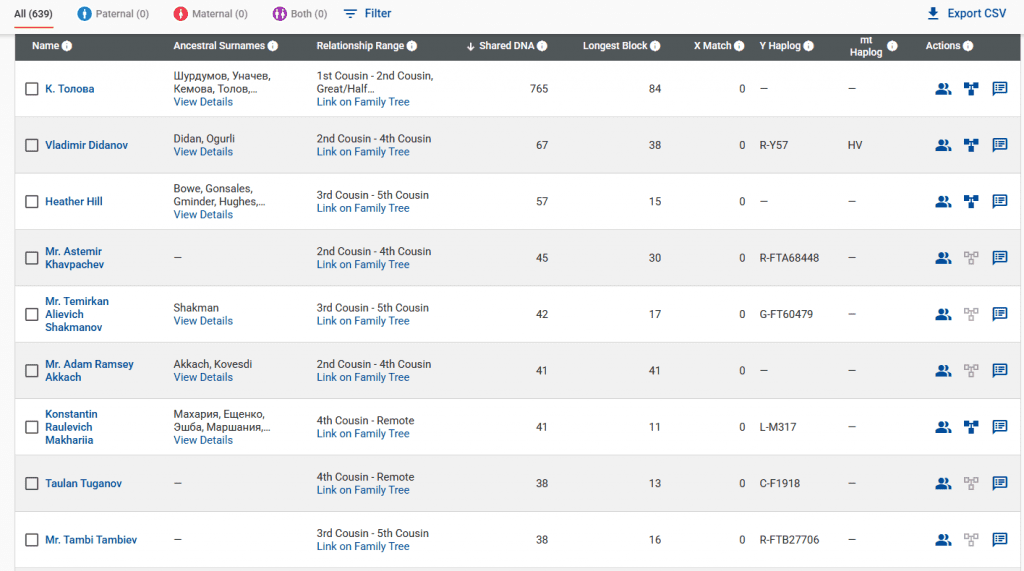The width and height of the screenshot is (1024, 571).
Task: Click the info icon beside the Actions header
Action: coord(968,46)
